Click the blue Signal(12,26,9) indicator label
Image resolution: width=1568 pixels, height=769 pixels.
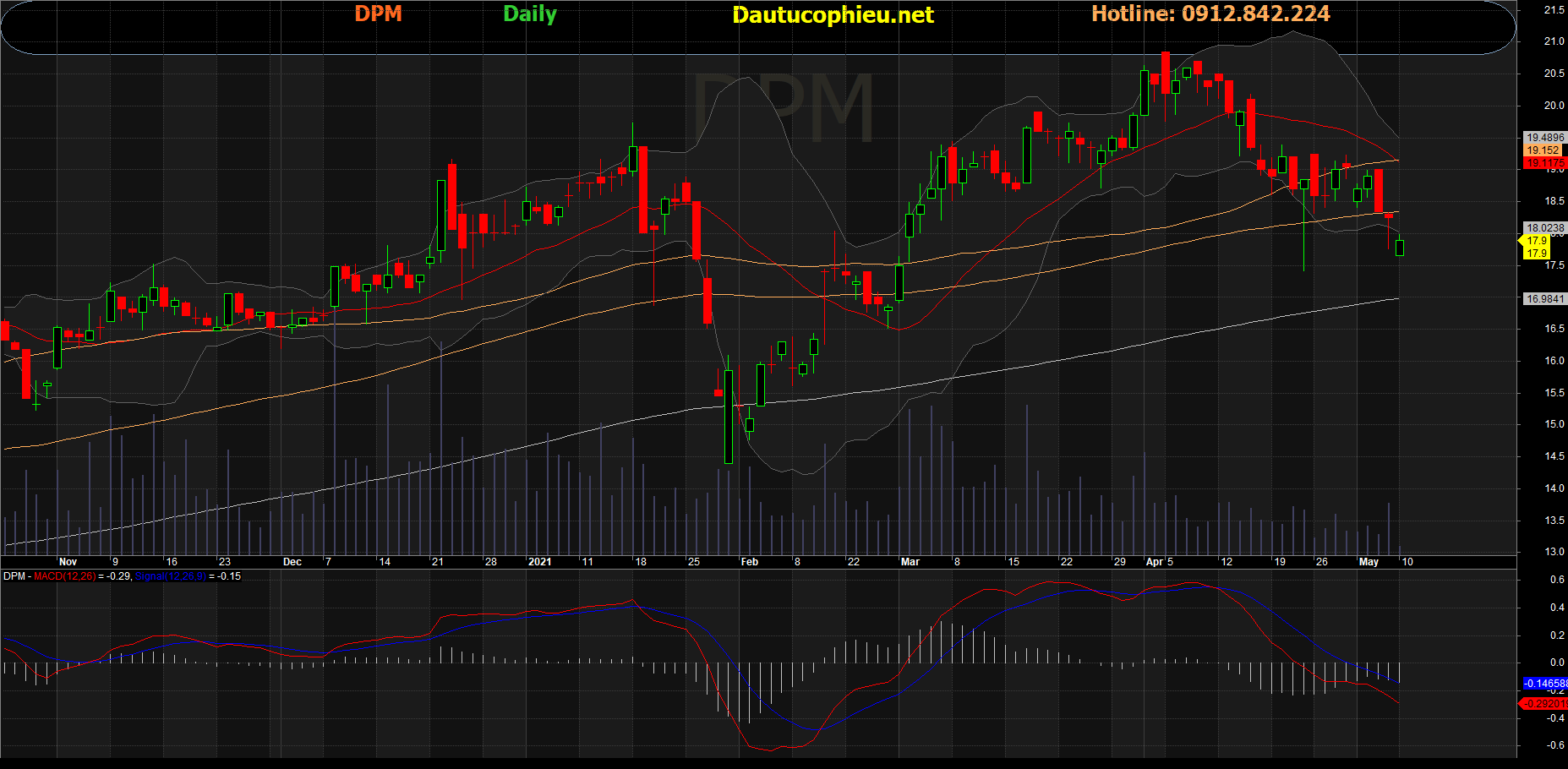pos(171,576)
